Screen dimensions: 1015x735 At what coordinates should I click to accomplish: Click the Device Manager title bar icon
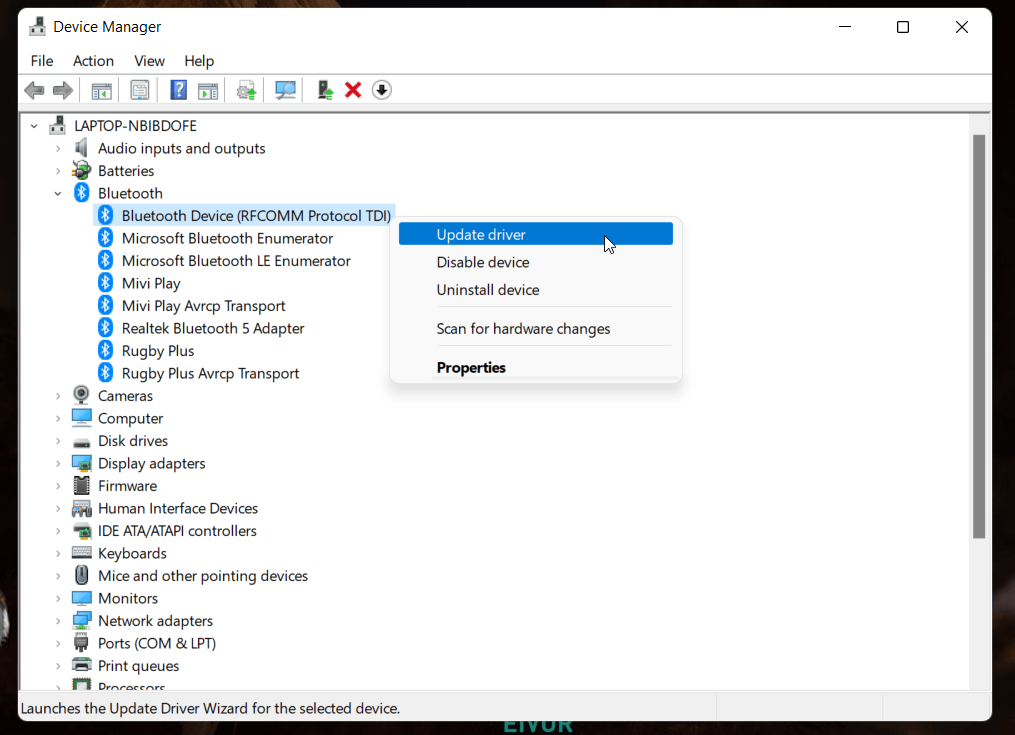point(38,27)
